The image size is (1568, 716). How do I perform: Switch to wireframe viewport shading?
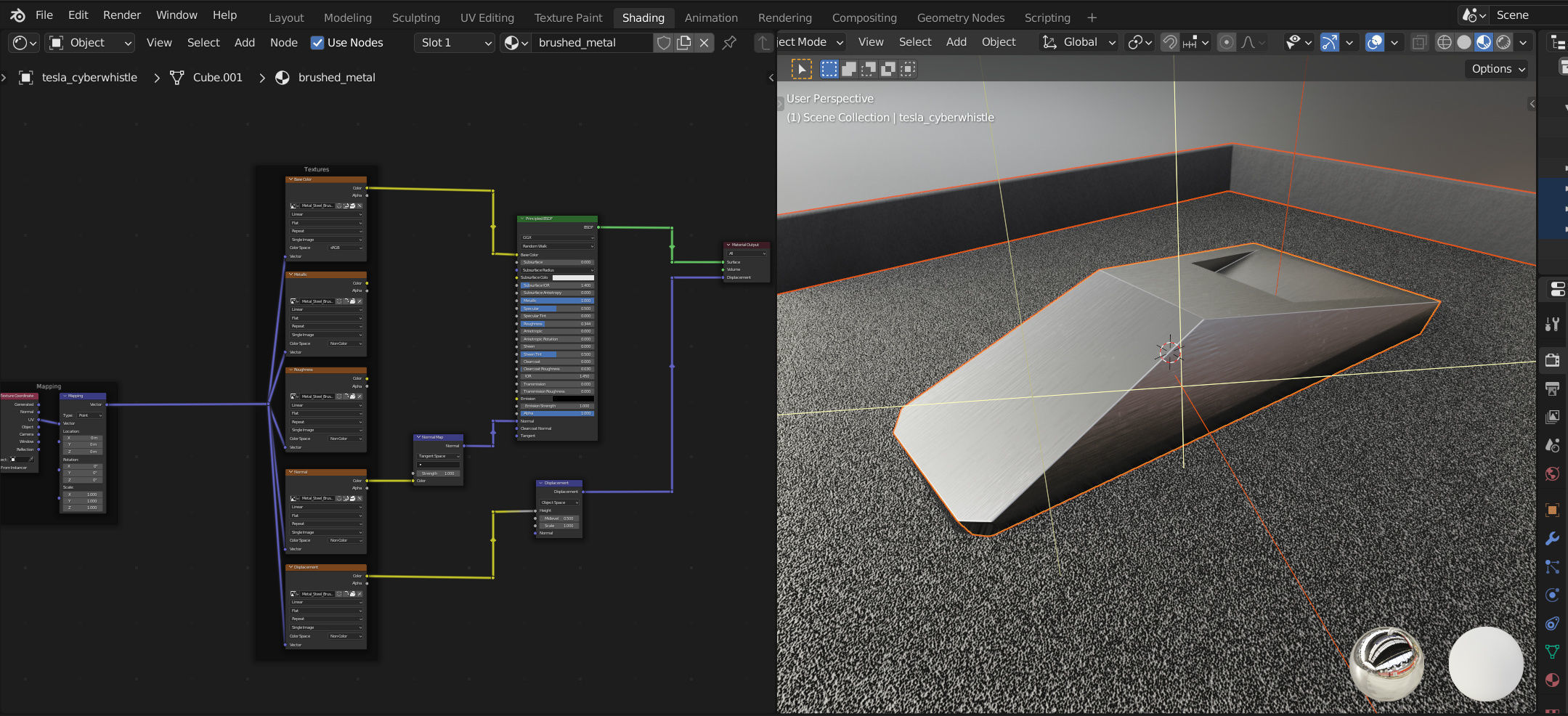pyautogui.click(x=1445, y=42)
